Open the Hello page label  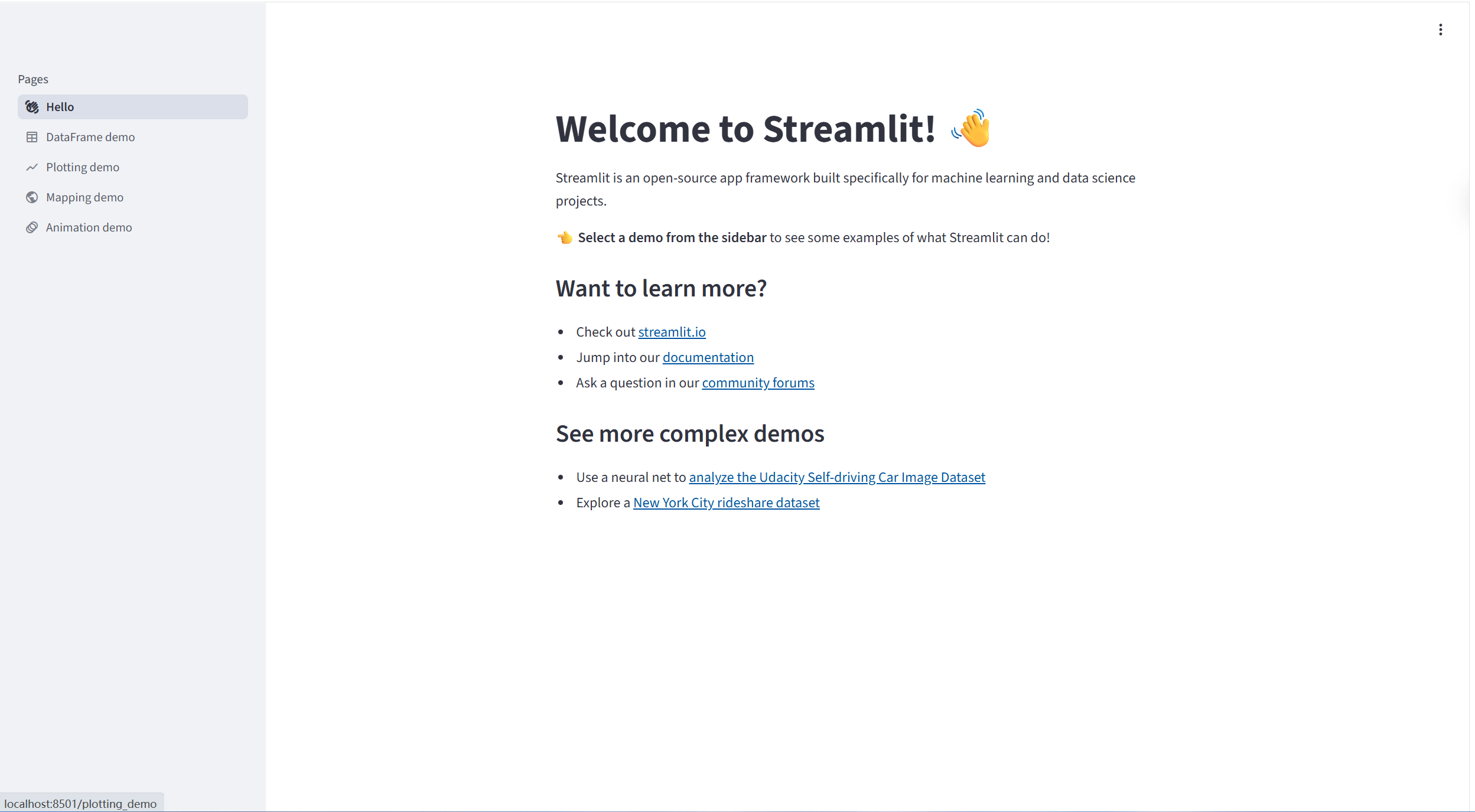pyautogui.click(x=60, y=107)
